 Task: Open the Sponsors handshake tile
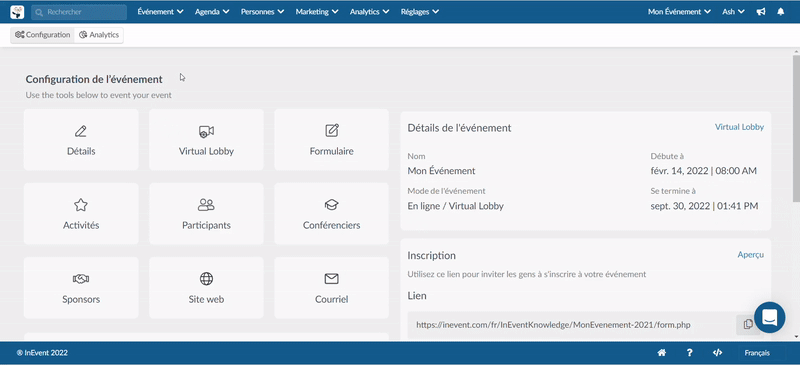tap(81, 287)
